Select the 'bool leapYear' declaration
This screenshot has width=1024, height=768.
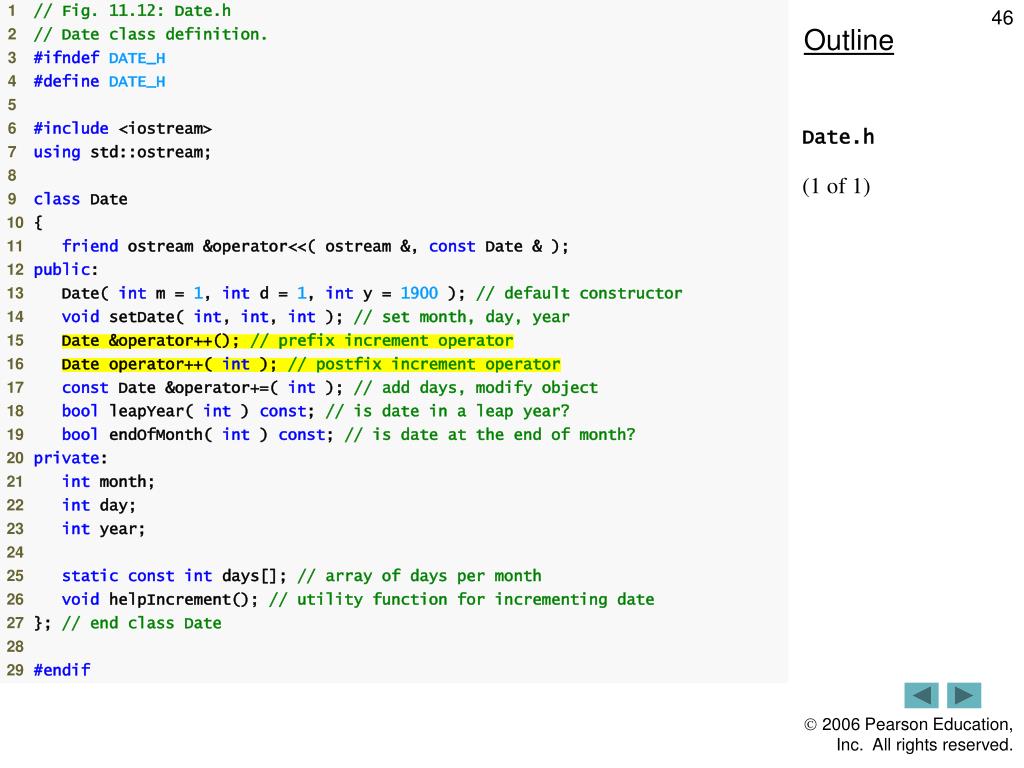315,411
